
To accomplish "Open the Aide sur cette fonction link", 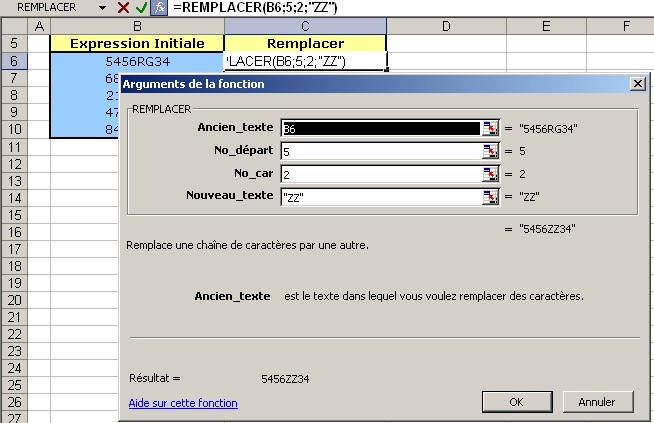I will click(183, 403).
